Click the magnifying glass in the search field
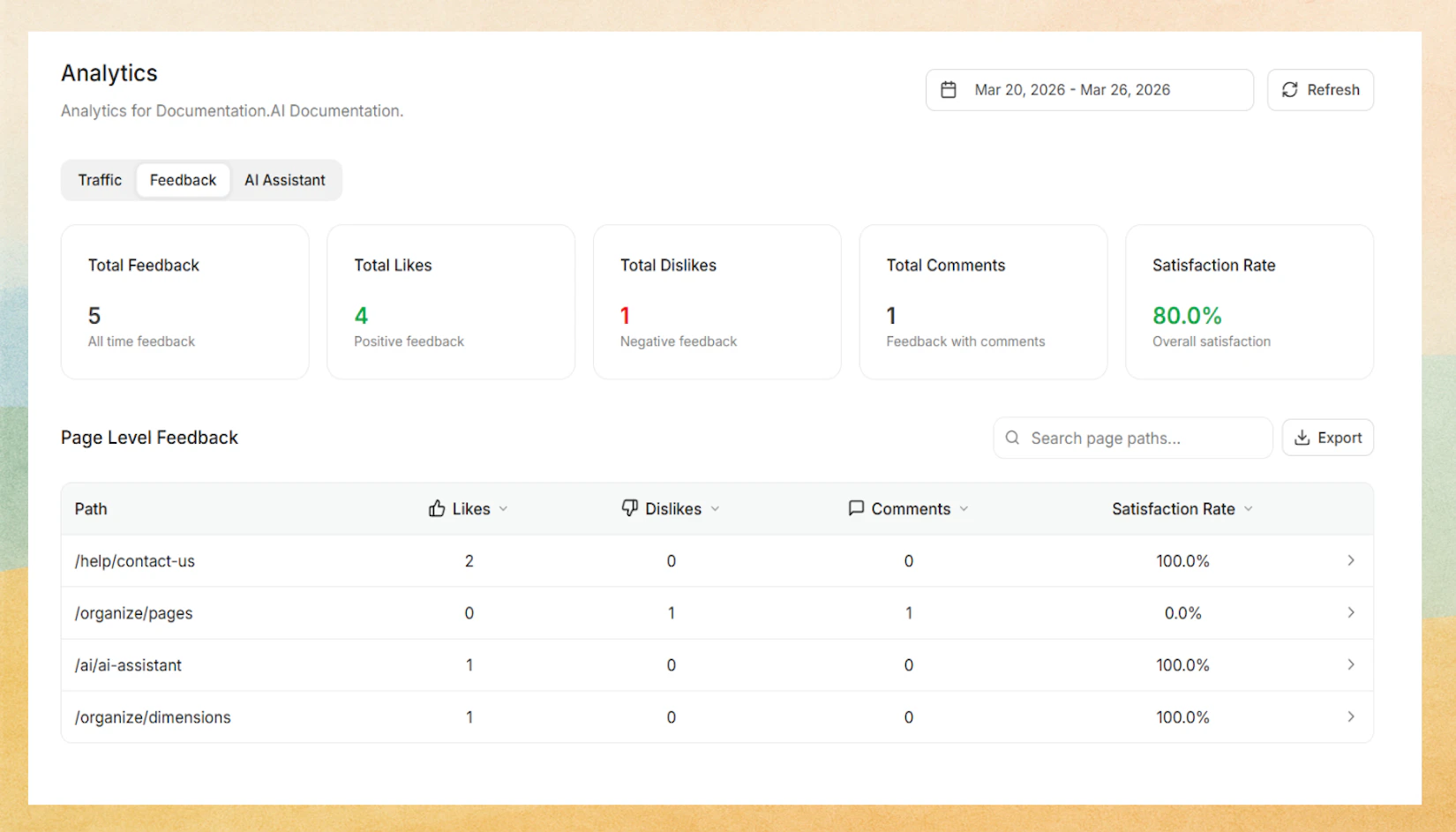This screenshot has width=1456, height=832. coord(1012,438)
